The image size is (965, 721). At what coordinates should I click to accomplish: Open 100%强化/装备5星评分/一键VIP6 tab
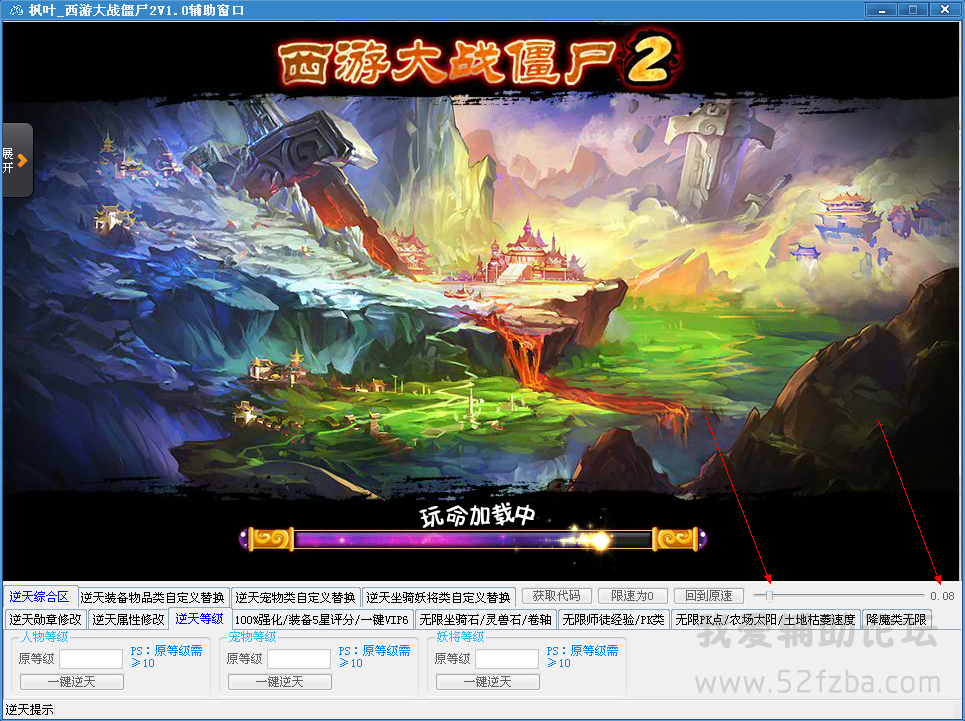pyautogui.click(x=321, y=619)
